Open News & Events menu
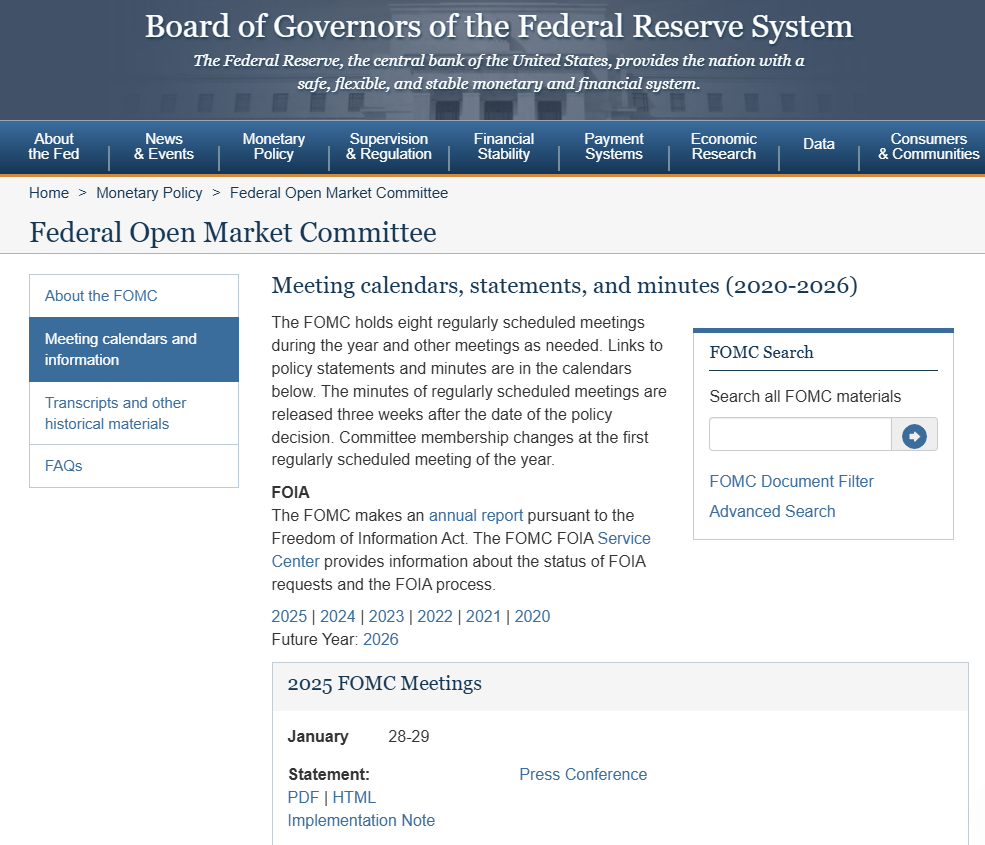Screen dimensions: 985x845 pyautogui.click(x=164, y=146)
